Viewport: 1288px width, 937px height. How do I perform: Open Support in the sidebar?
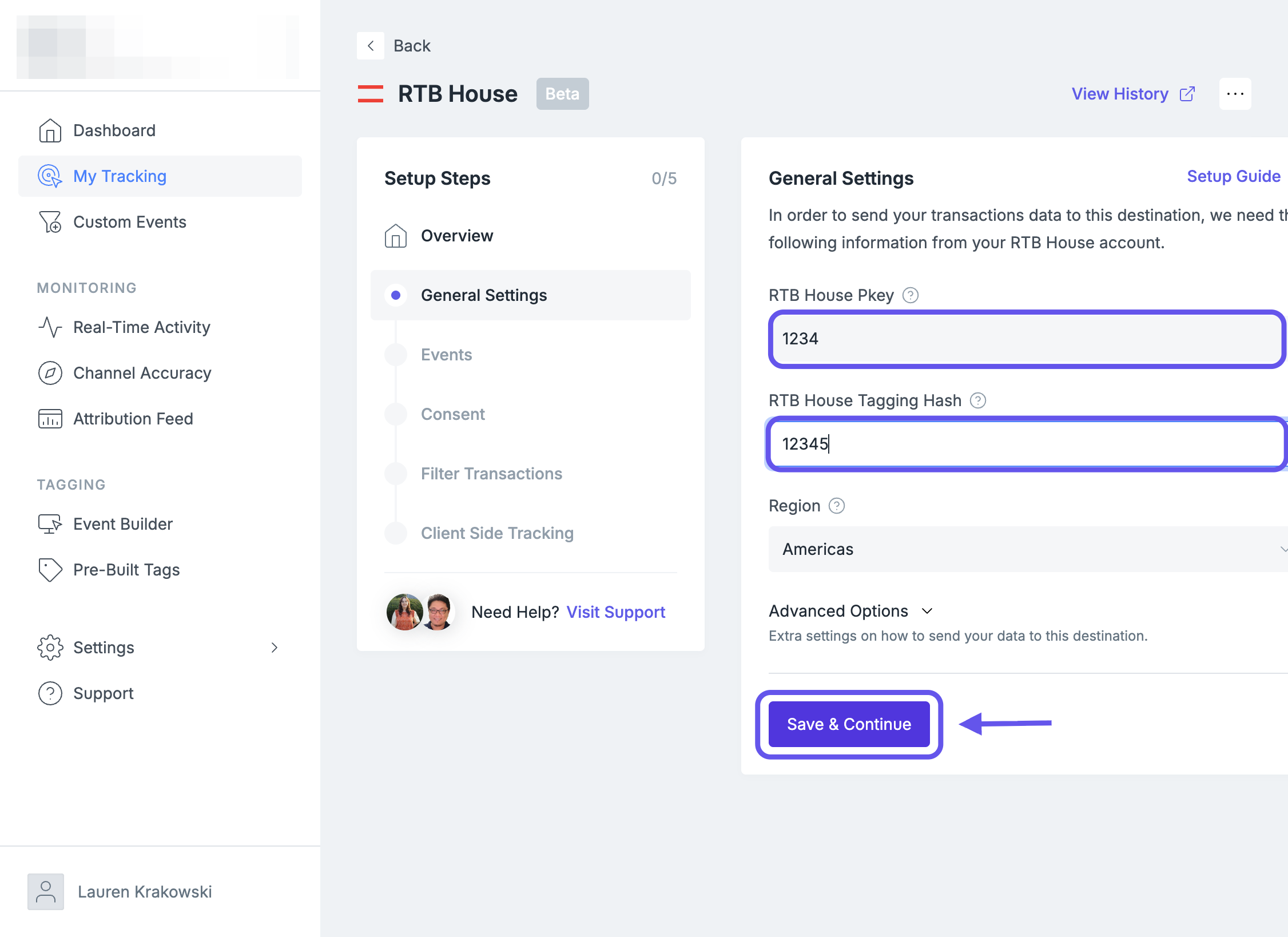click(160, 693)
